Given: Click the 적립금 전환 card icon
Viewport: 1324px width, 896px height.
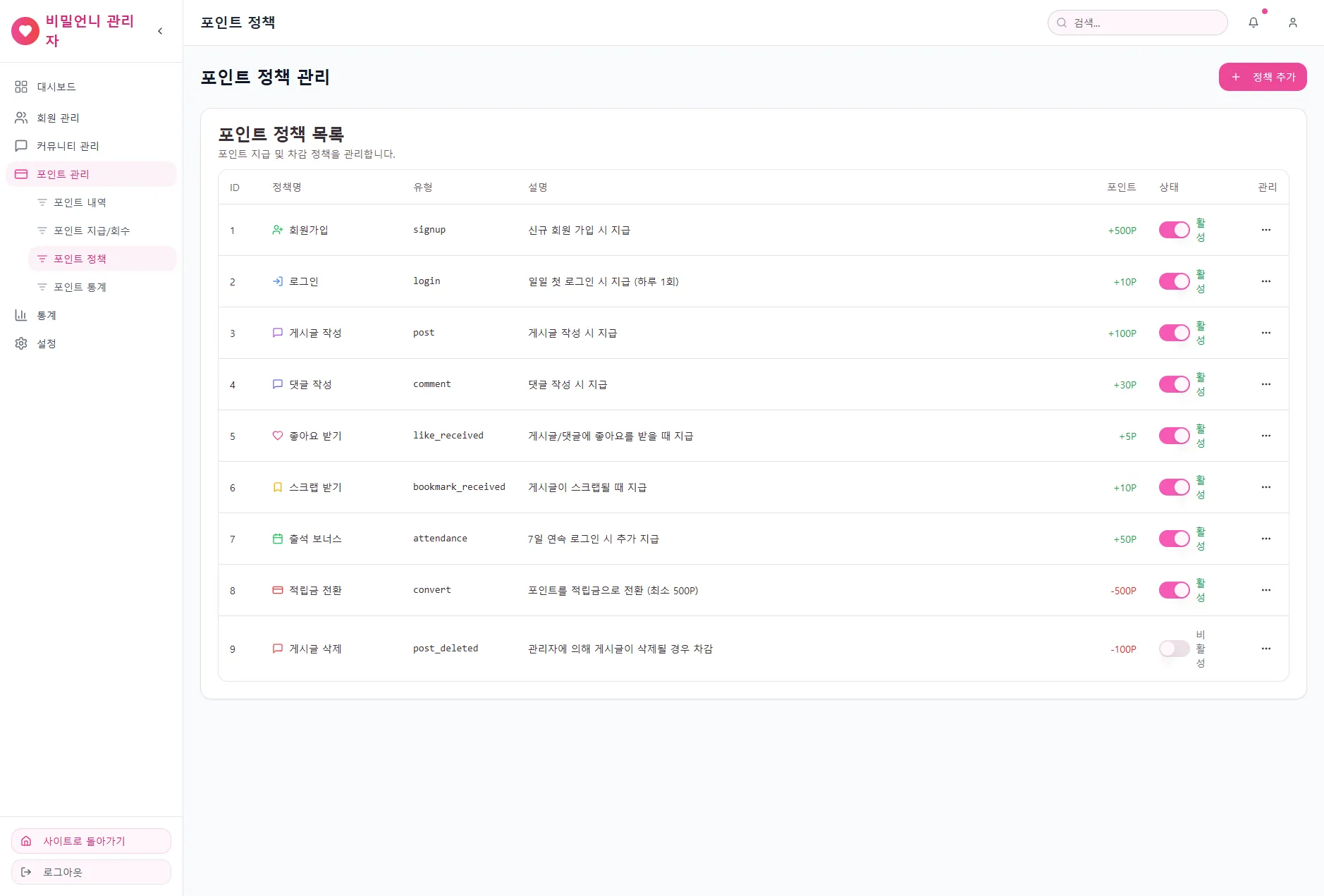Looking at the screenshot, I should click(278, 590).
